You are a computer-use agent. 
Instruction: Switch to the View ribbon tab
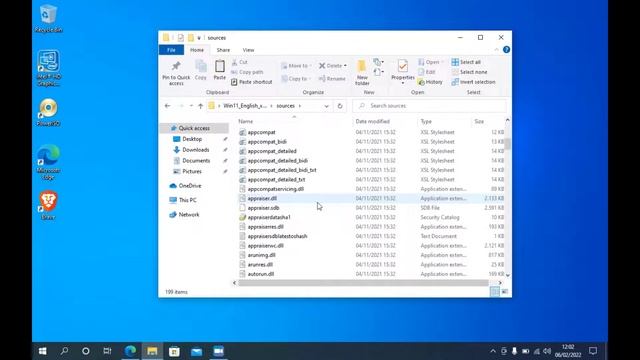coord(248,50)
